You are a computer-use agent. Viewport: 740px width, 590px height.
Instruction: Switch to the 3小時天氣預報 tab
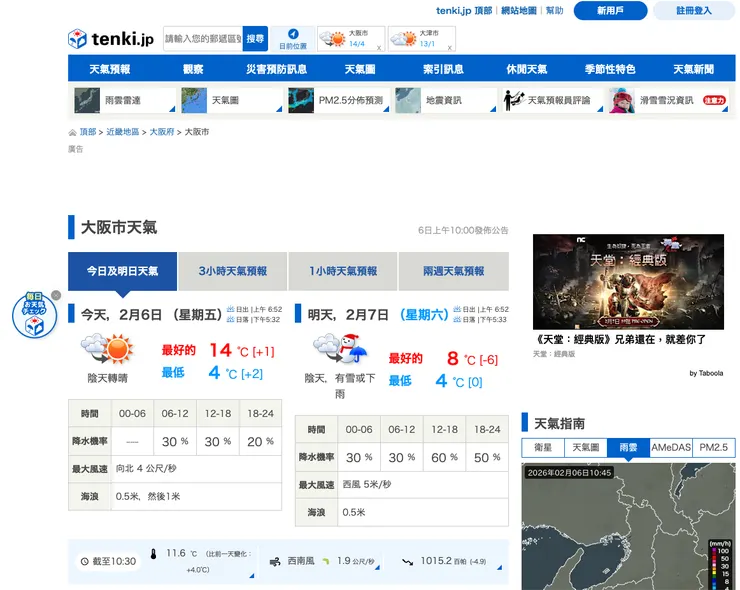233,271
